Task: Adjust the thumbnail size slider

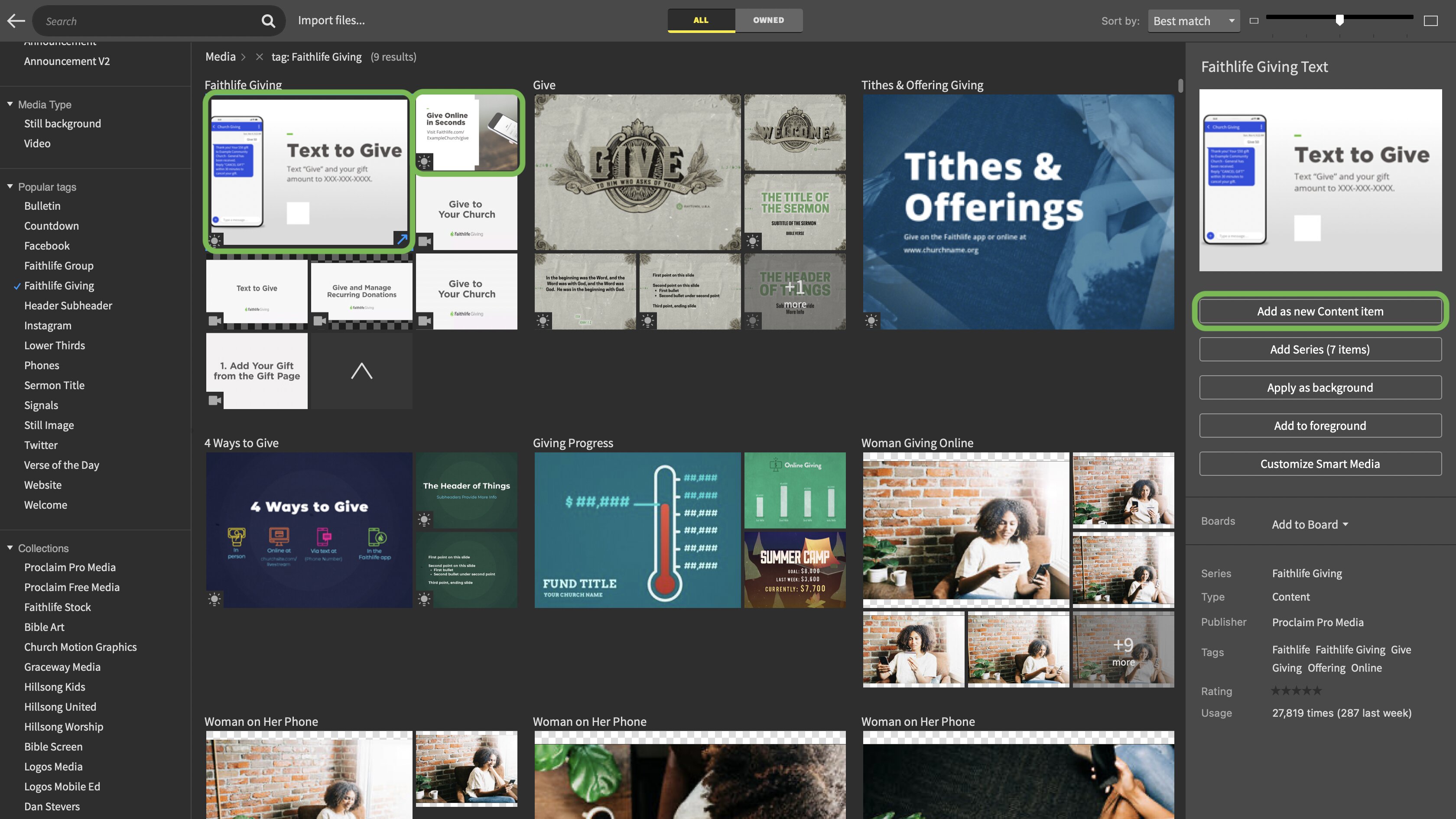Action: [1339, 20]
